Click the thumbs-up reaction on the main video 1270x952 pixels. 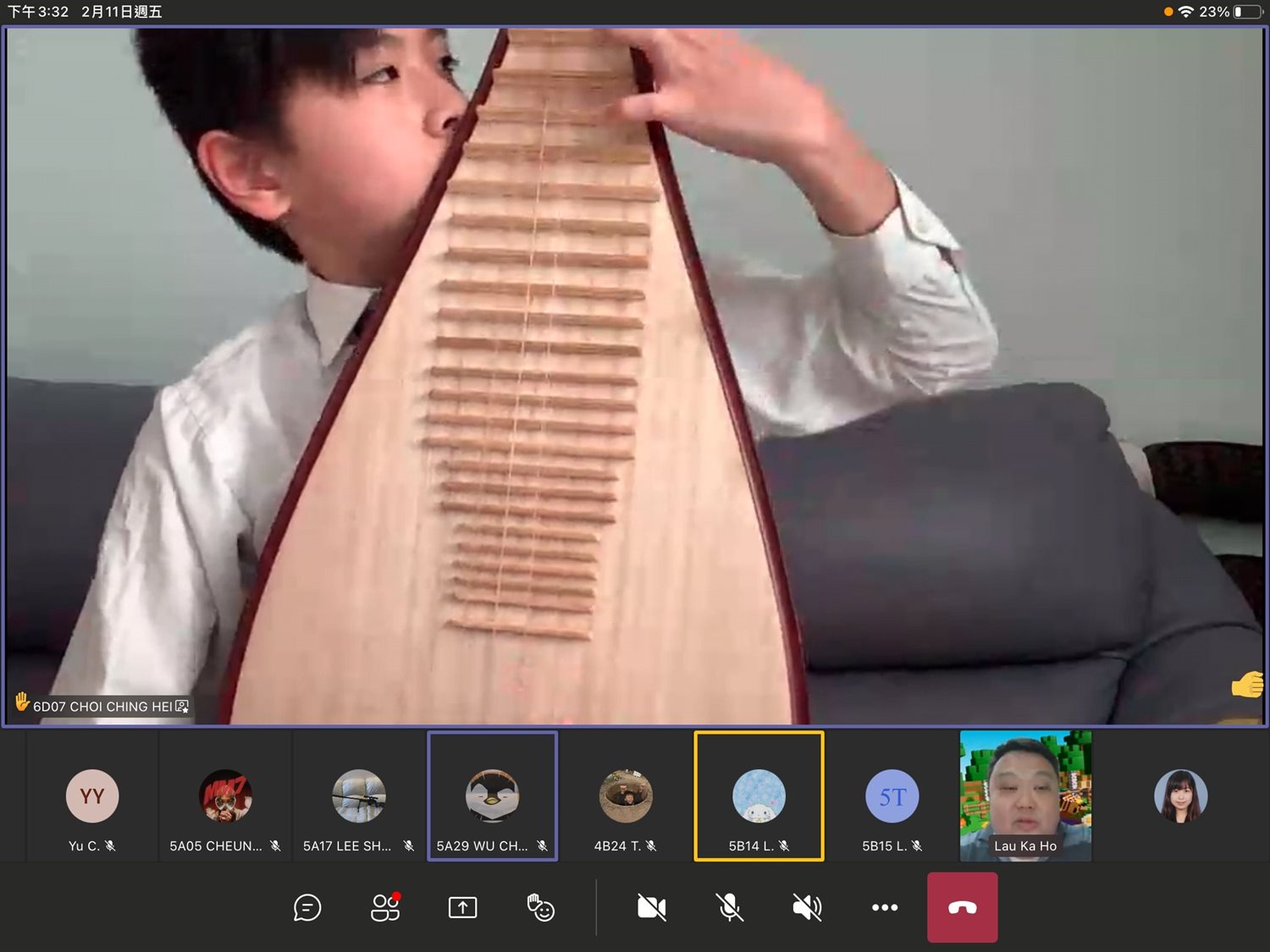(x=1247, y=685)
